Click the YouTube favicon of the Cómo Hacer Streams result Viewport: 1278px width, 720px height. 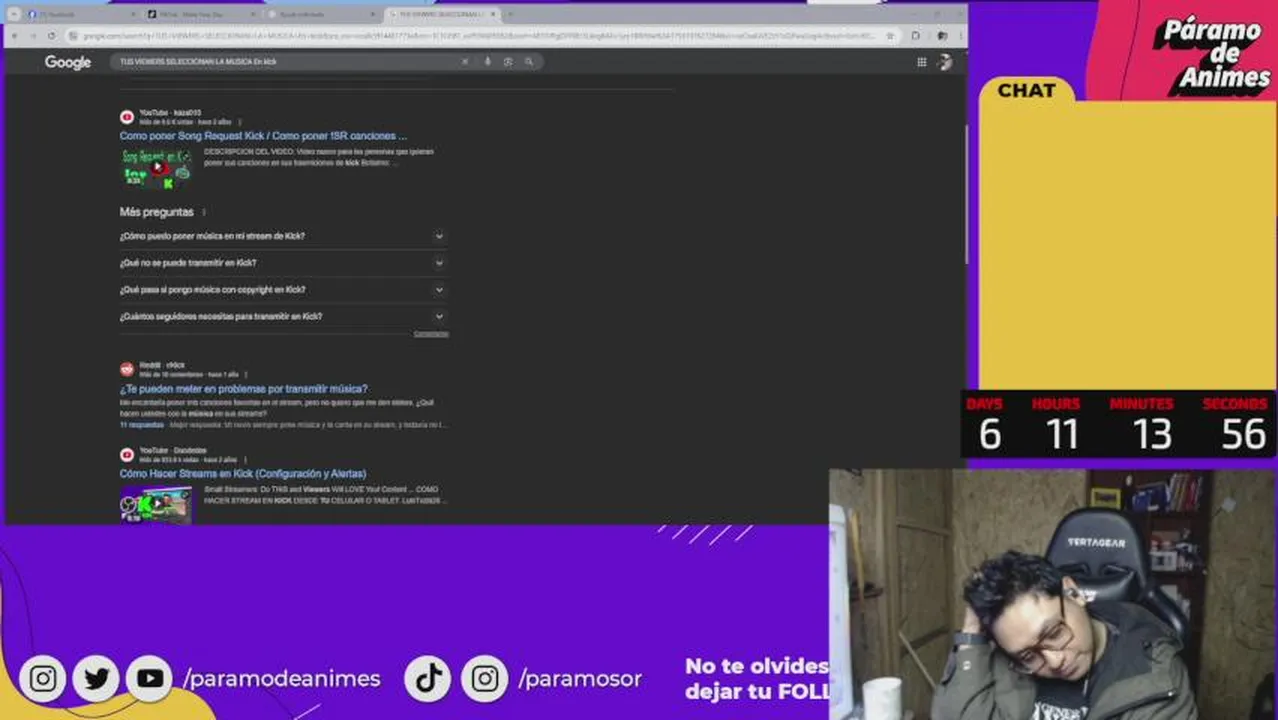(127, 455)
